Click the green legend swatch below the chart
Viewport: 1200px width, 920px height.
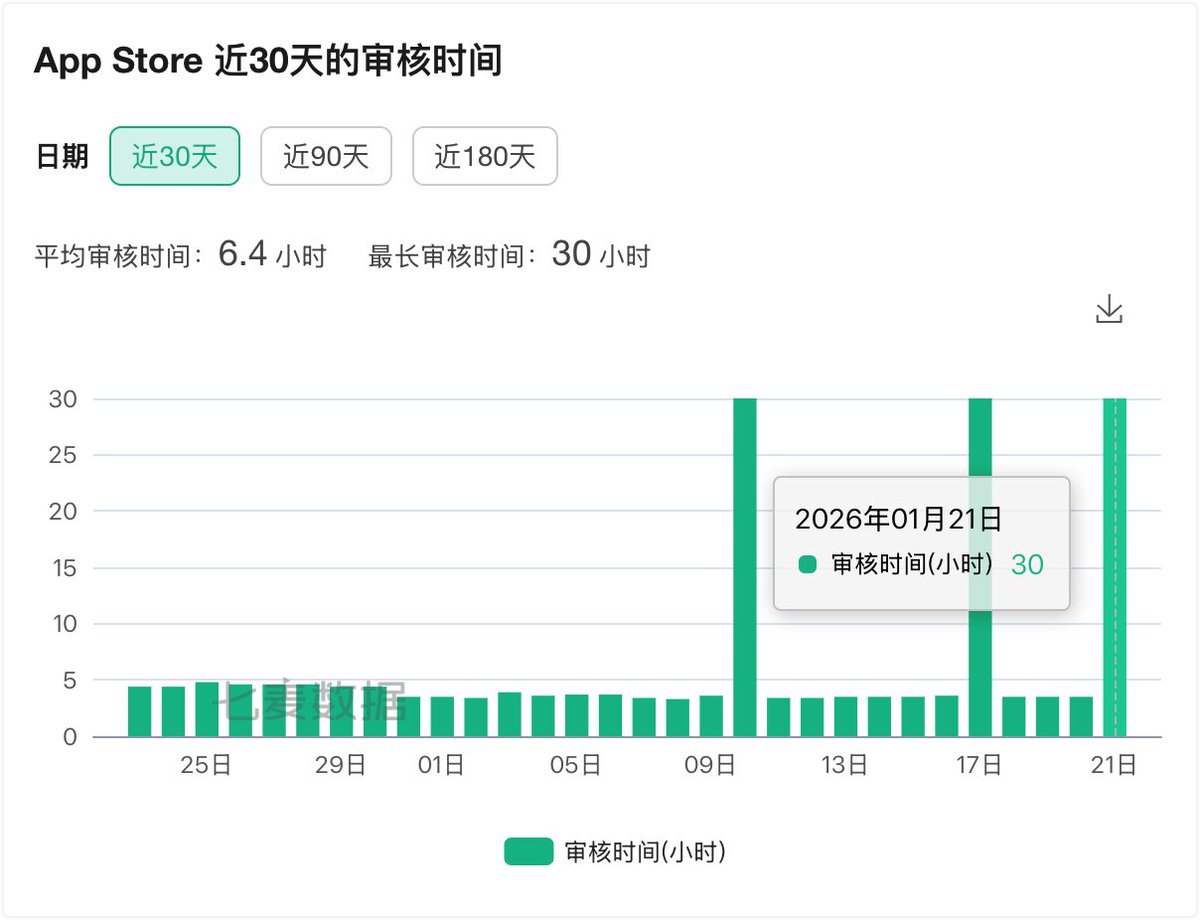(x=528, y=852)
